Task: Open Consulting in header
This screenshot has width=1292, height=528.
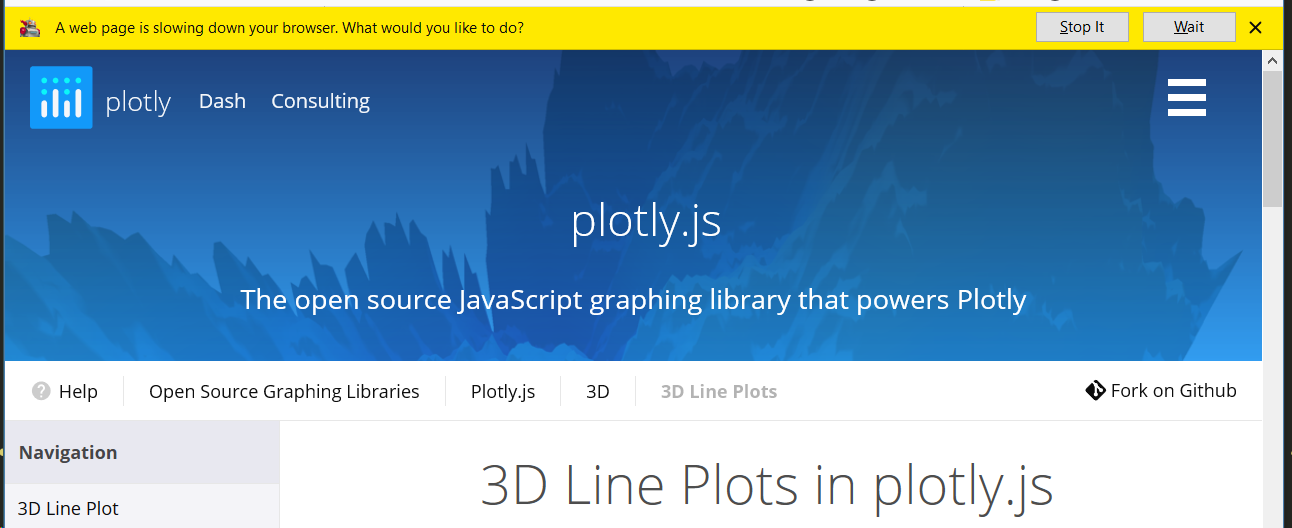Action: 321,101
